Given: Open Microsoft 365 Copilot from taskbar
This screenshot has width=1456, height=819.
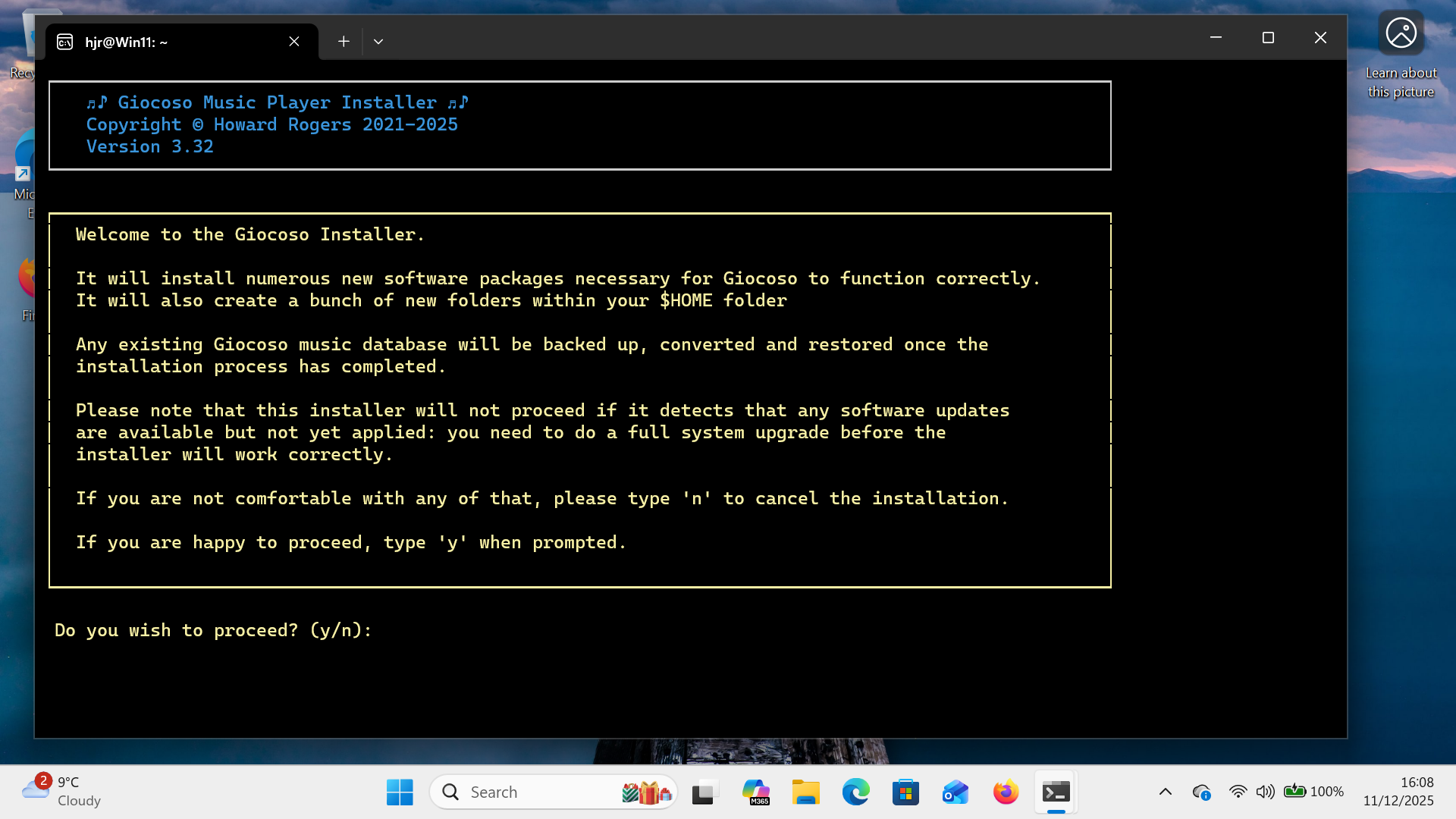Looking at the screenshot, I should (755, 792).
